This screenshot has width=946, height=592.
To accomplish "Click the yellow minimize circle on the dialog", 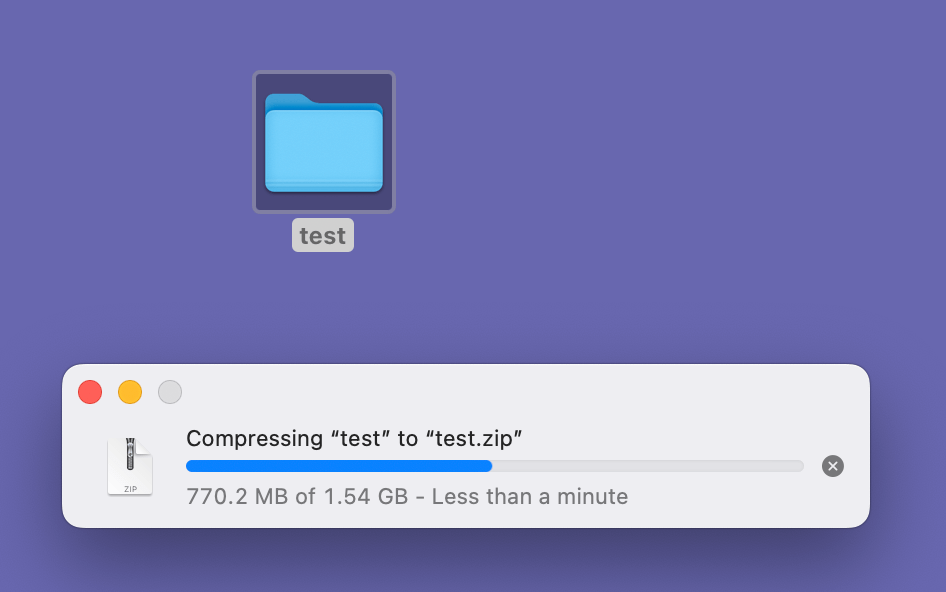I will (x=130, y=392).
